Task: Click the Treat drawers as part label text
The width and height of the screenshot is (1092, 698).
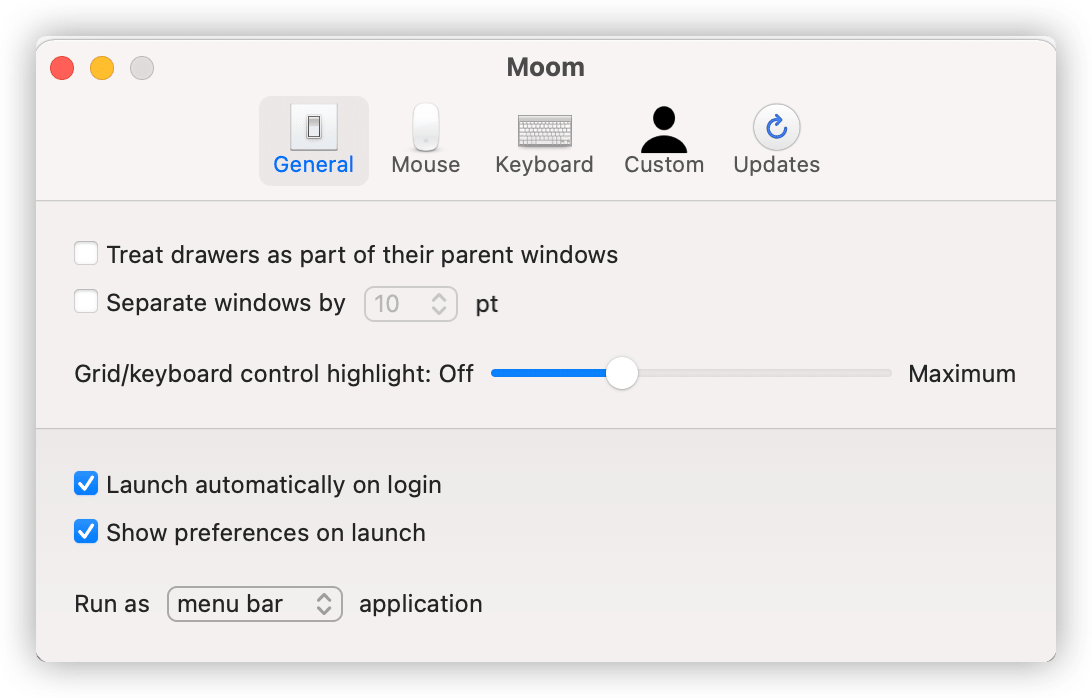Action: point(362,255)
